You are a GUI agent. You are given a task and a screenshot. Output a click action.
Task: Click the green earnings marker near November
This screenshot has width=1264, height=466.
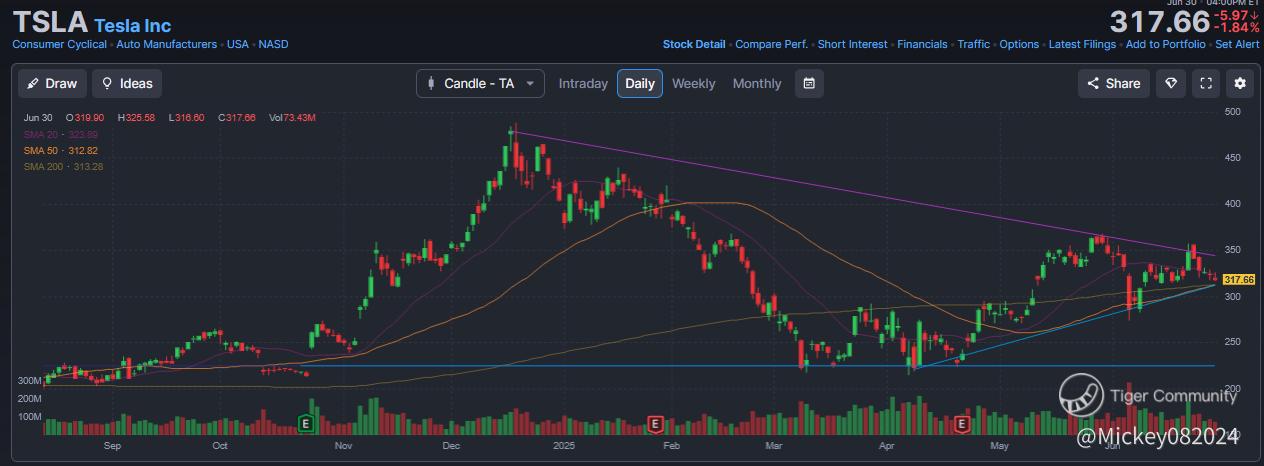pos(306,424)
